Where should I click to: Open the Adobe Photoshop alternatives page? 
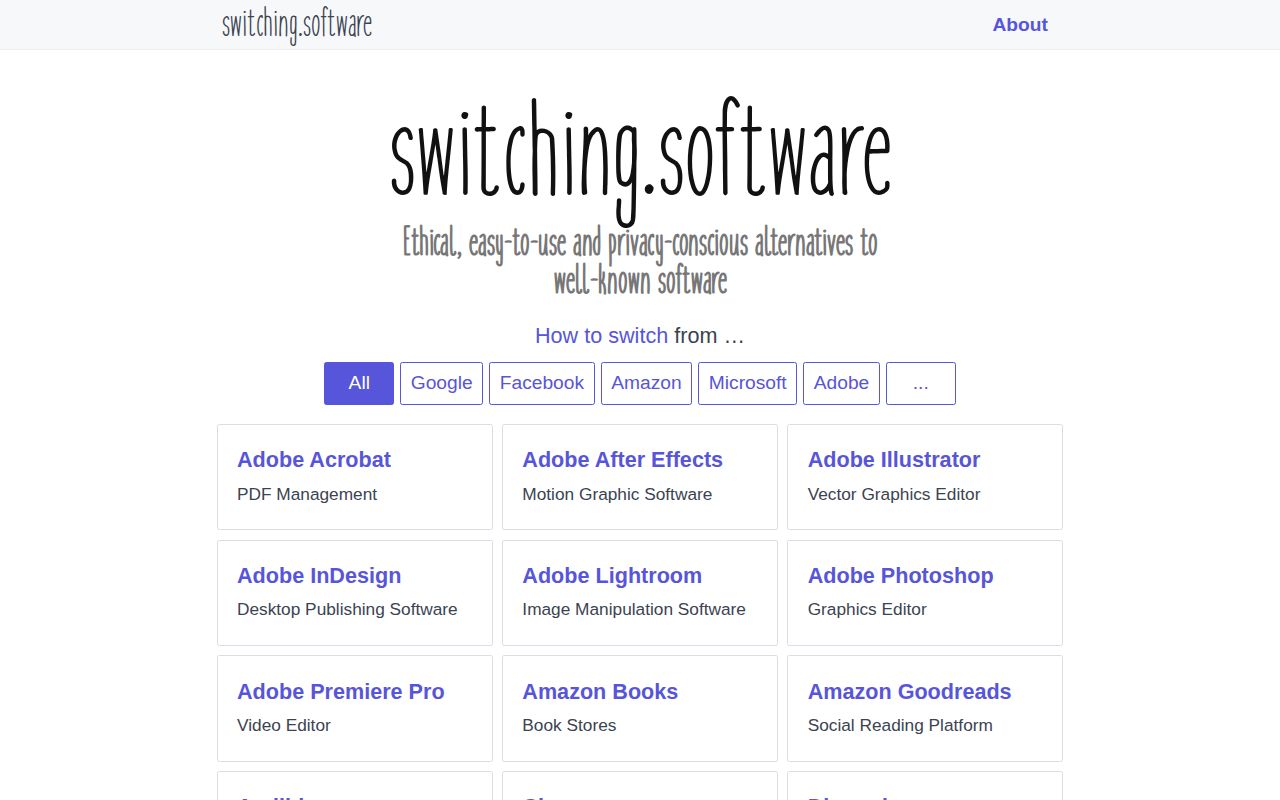900,576
